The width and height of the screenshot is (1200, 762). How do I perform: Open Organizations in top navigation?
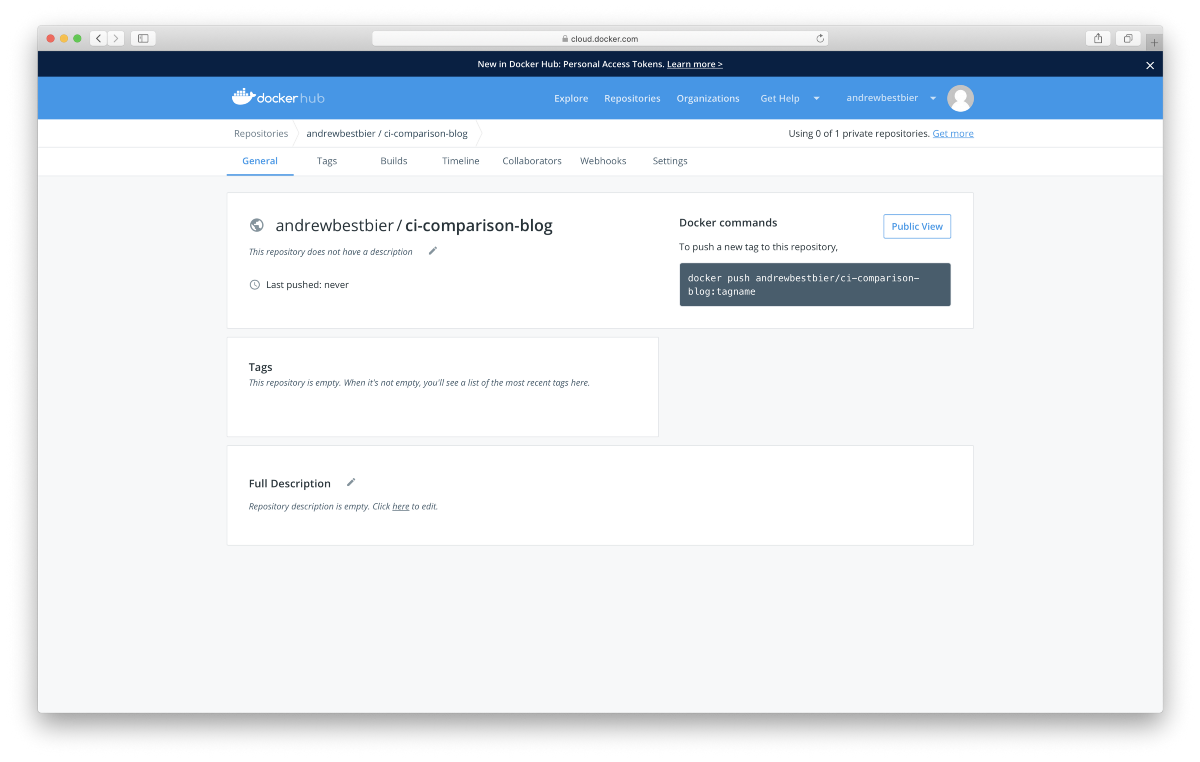(708, 98)
